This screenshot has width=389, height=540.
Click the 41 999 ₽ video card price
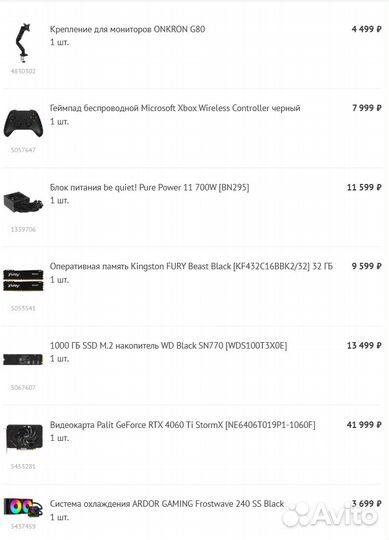tap(364, 425)
